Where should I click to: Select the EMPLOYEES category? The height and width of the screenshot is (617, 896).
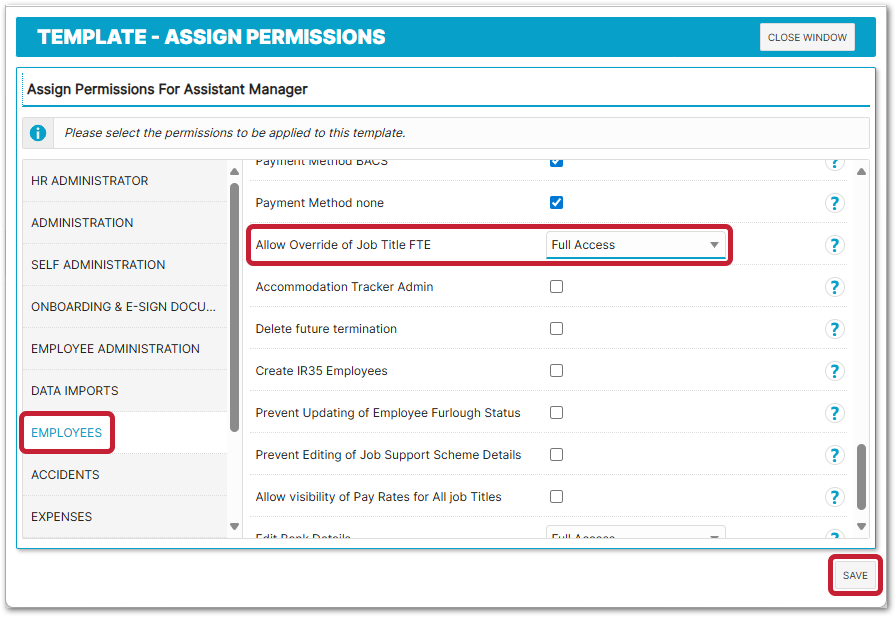click(x=67, y=433)
